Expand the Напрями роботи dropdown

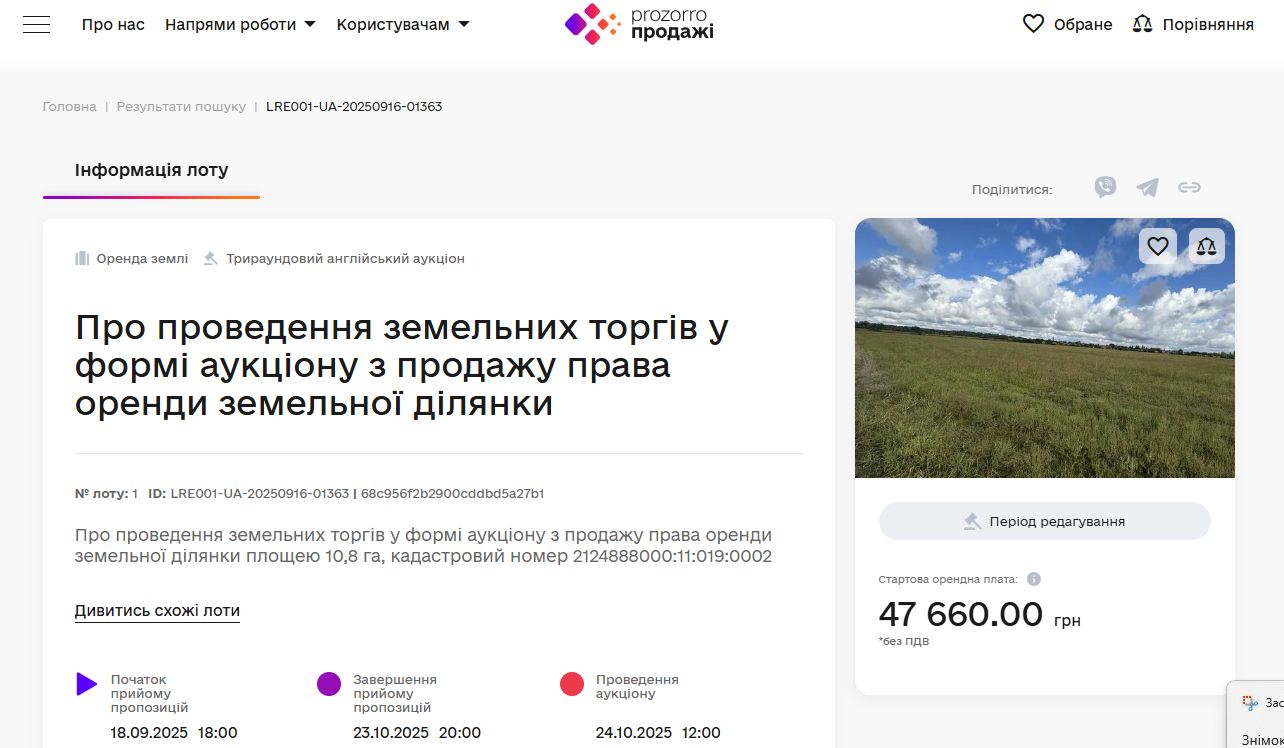point(240,24)
